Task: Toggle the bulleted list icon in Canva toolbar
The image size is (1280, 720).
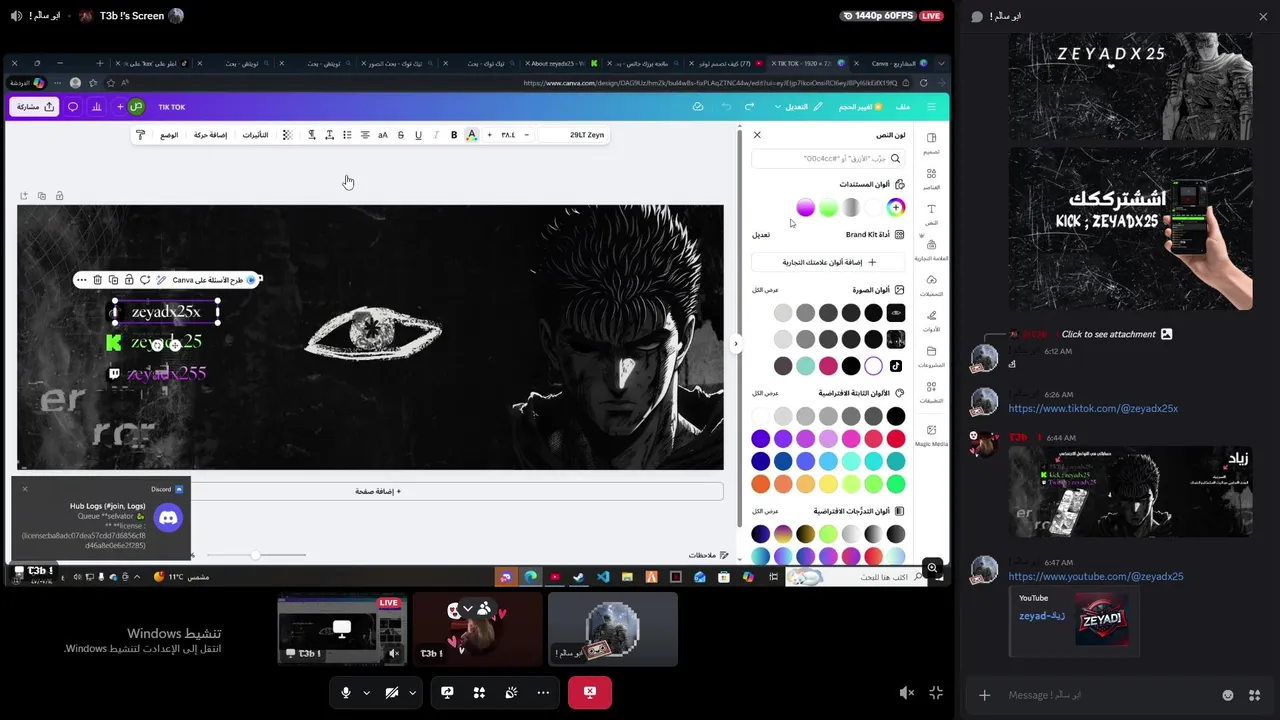Action: pos(347,135)
